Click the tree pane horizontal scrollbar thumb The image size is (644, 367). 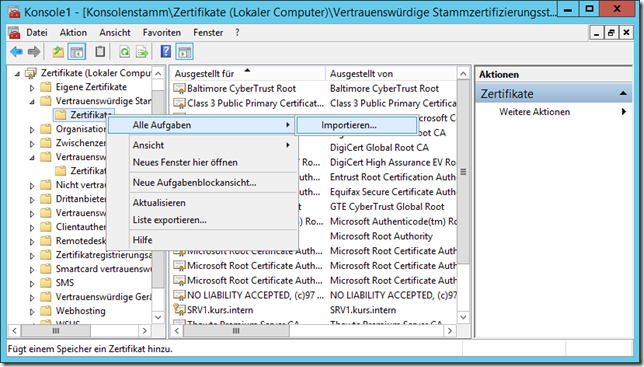[56, 330]
